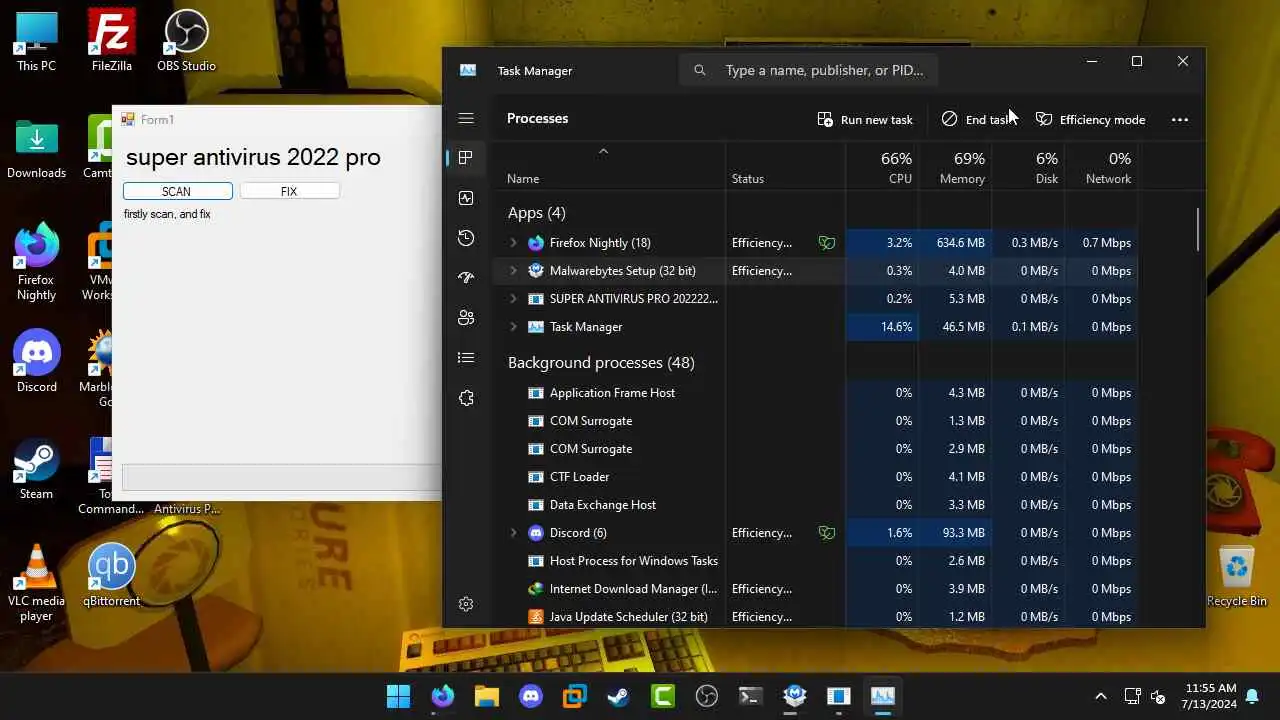Image resolution: width=1280 pixels, height=720 pixels.
Task: Open Discord desktop shortcut
Action: pyautogui.click(x=36, y=362)
